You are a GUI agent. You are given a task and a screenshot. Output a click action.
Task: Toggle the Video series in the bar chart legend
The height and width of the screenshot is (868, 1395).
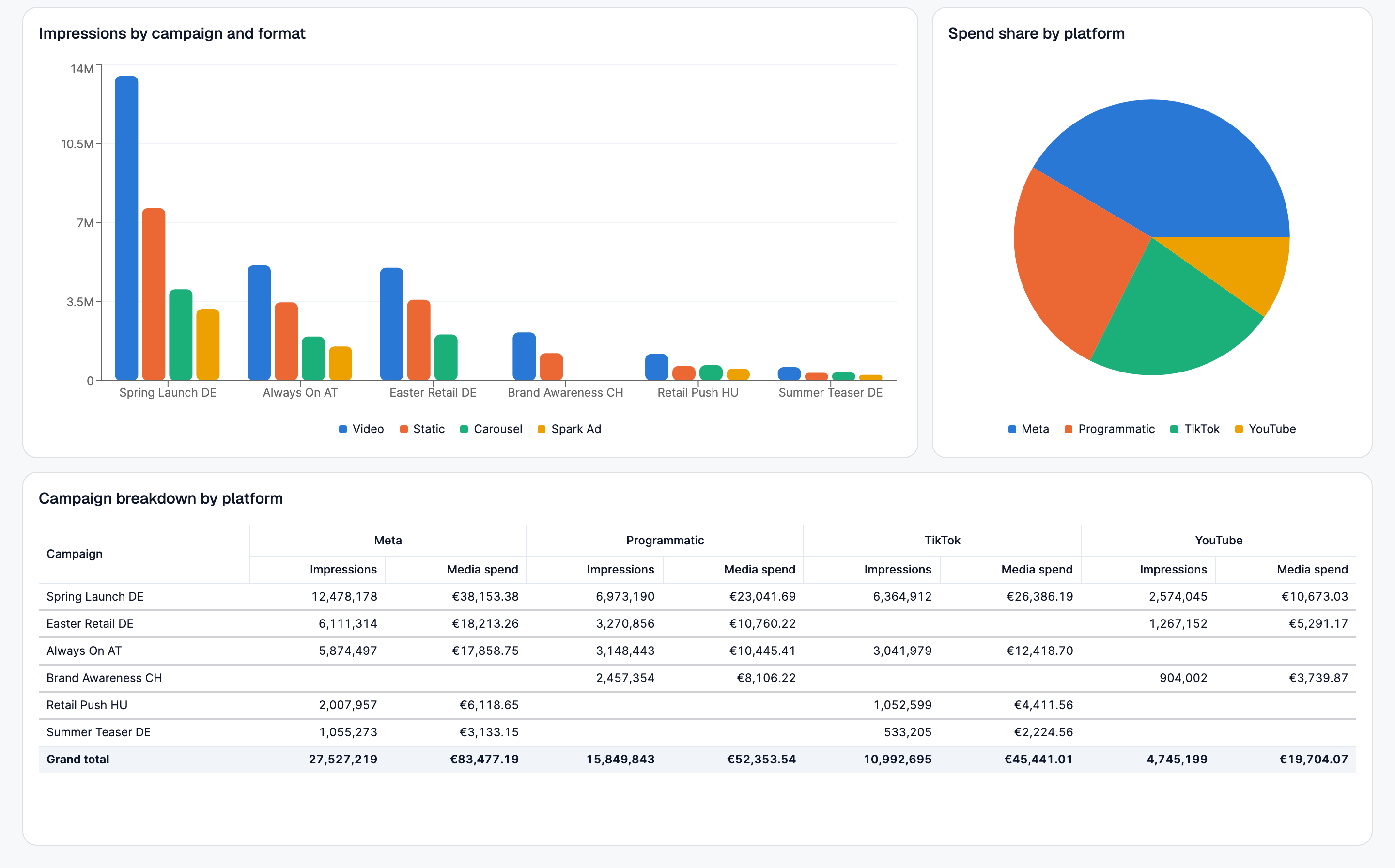(x=361, y=429)
